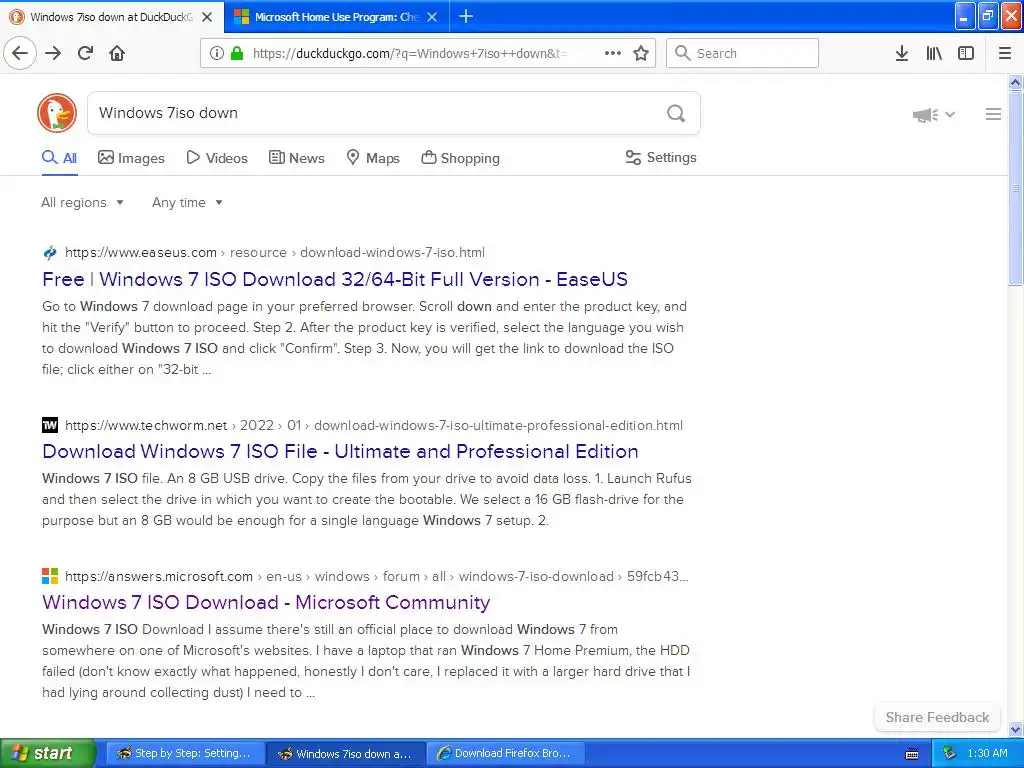Viewport: 1024px width, 768px height.
Task: Switch to Videos results
Action: pos(217,158)
